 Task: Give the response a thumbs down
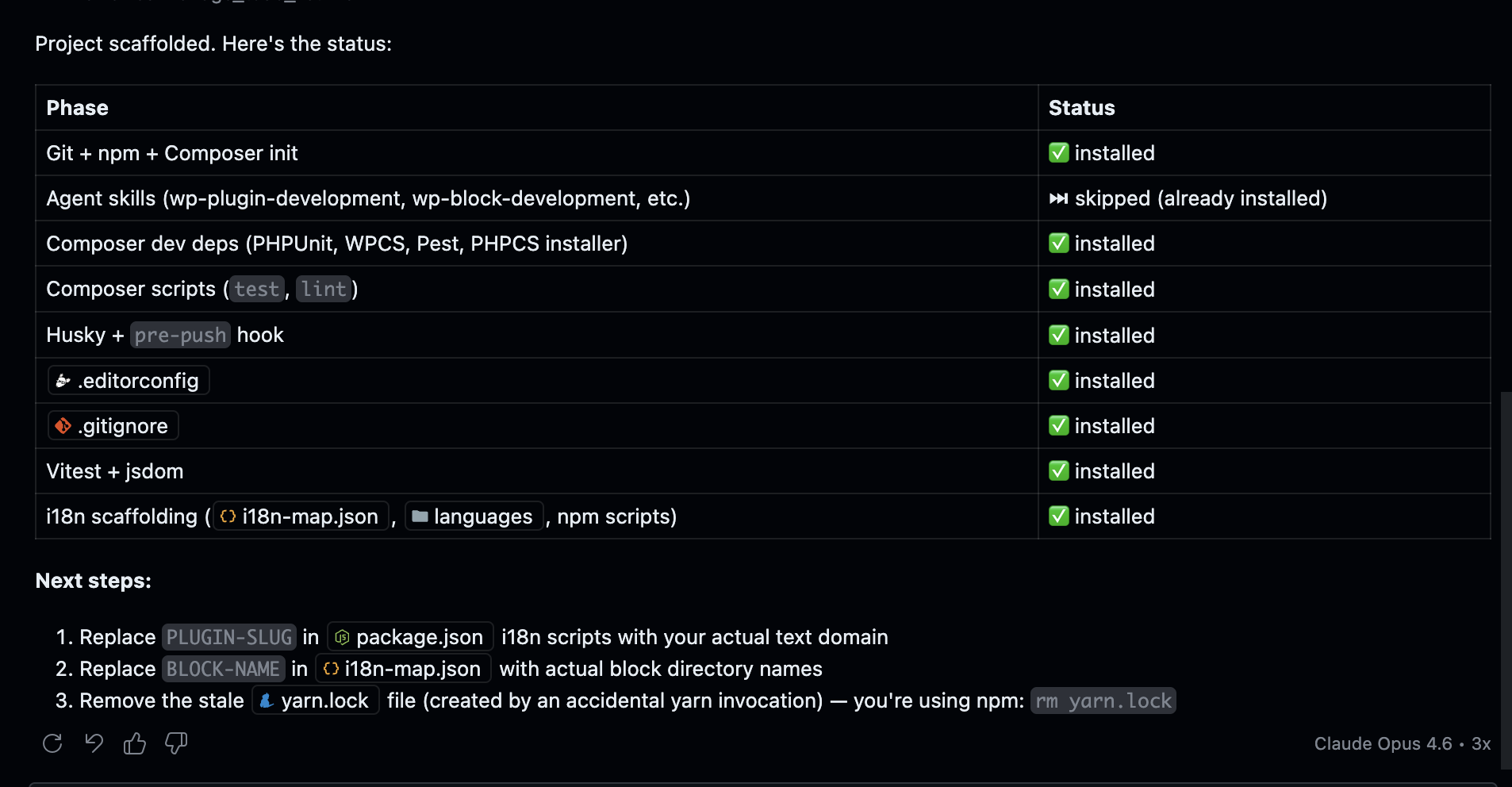click(176, 743)
